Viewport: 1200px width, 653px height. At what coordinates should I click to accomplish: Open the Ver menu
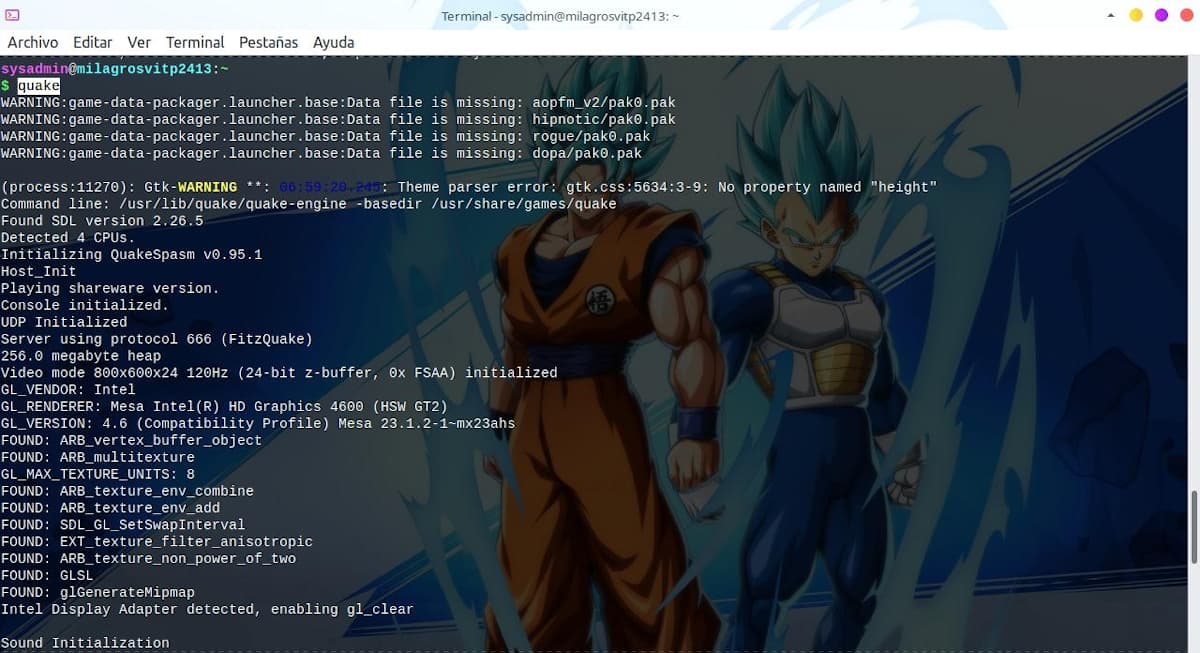(x=139, y=43)
